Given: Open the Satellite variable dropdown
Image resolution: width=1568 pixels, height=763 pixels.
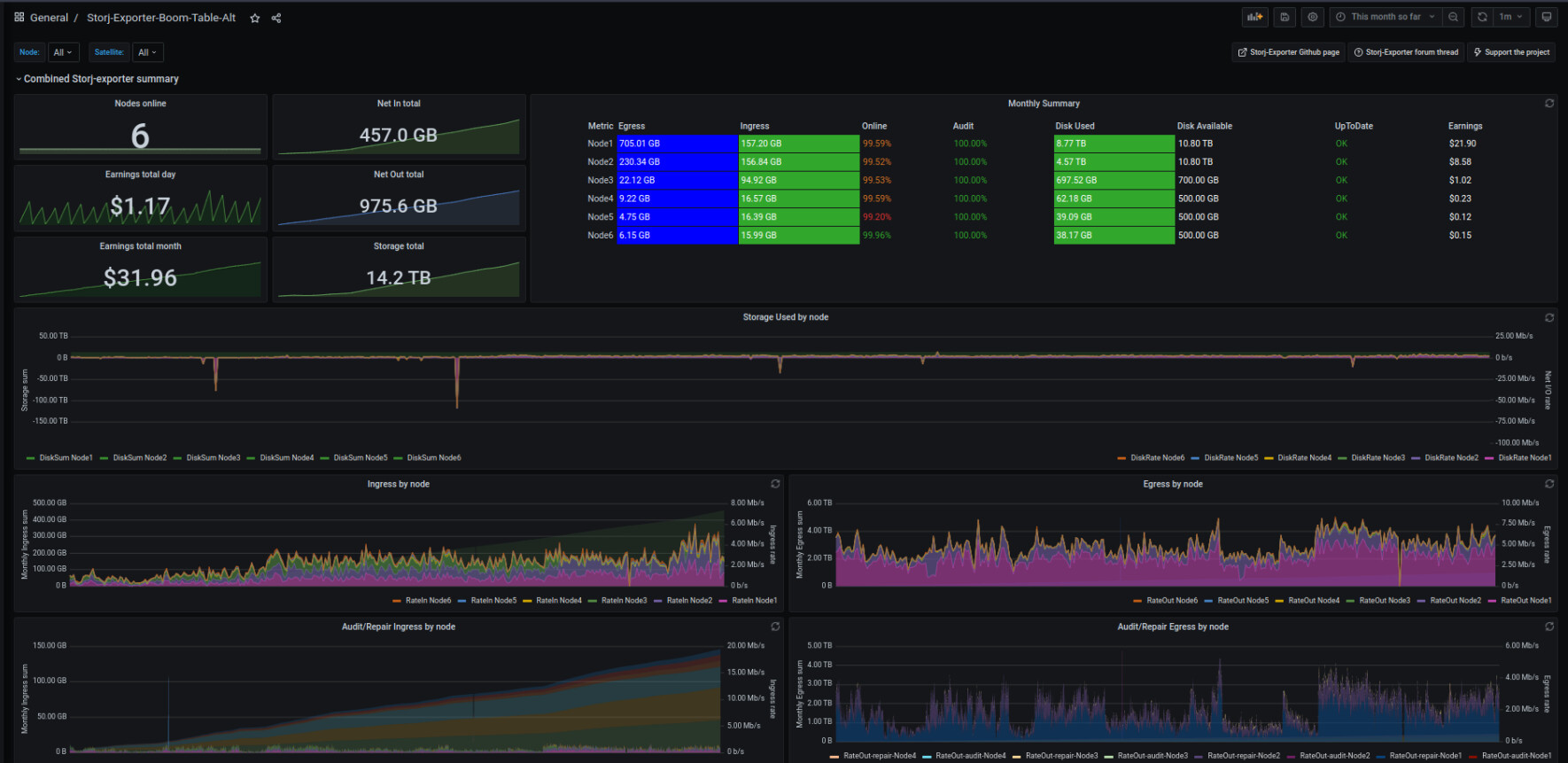Looking at the screenshot, I should coord(147,52).
